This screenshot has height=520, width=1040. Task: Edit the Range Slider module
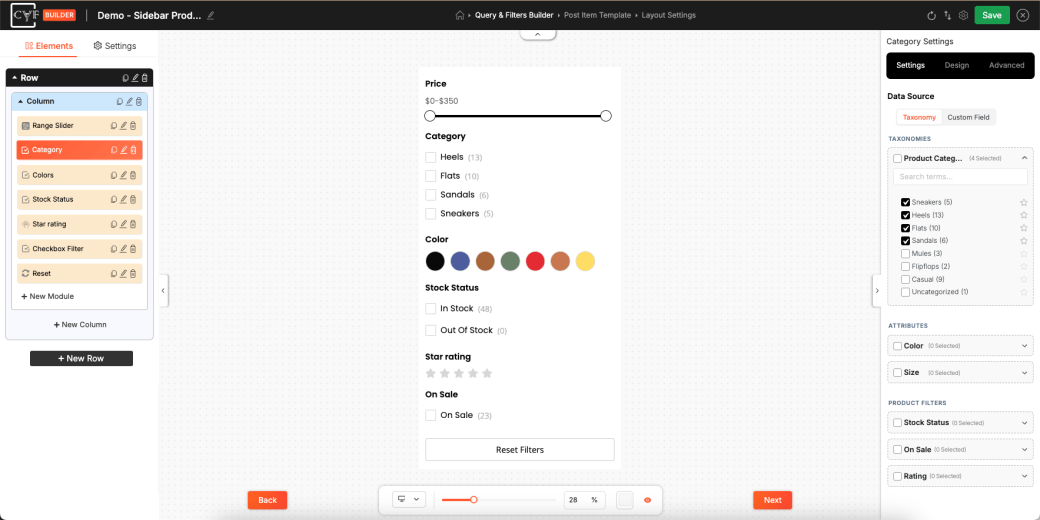coord(123,125)
